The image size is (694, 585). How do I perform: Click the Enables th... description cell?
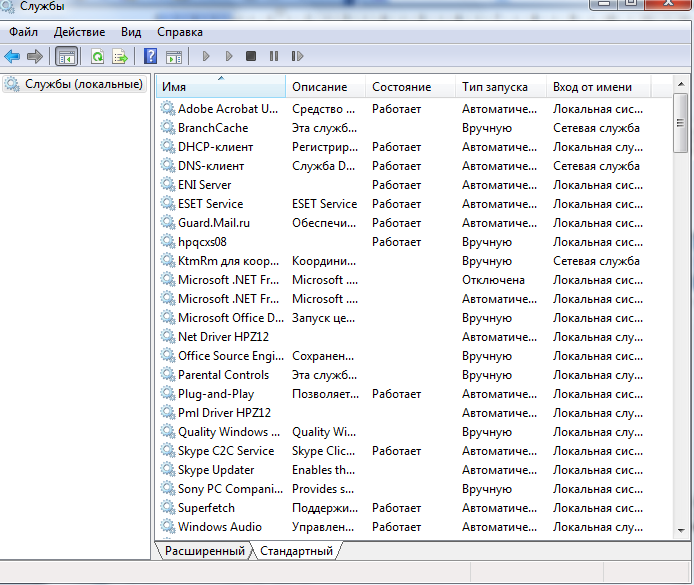pos(324,470)
